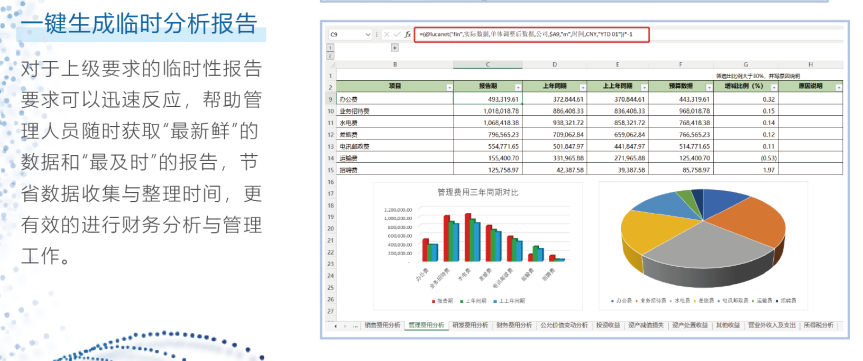863x361 pixels.
Task: Select column G header
Action: click(x=746, y=65)
